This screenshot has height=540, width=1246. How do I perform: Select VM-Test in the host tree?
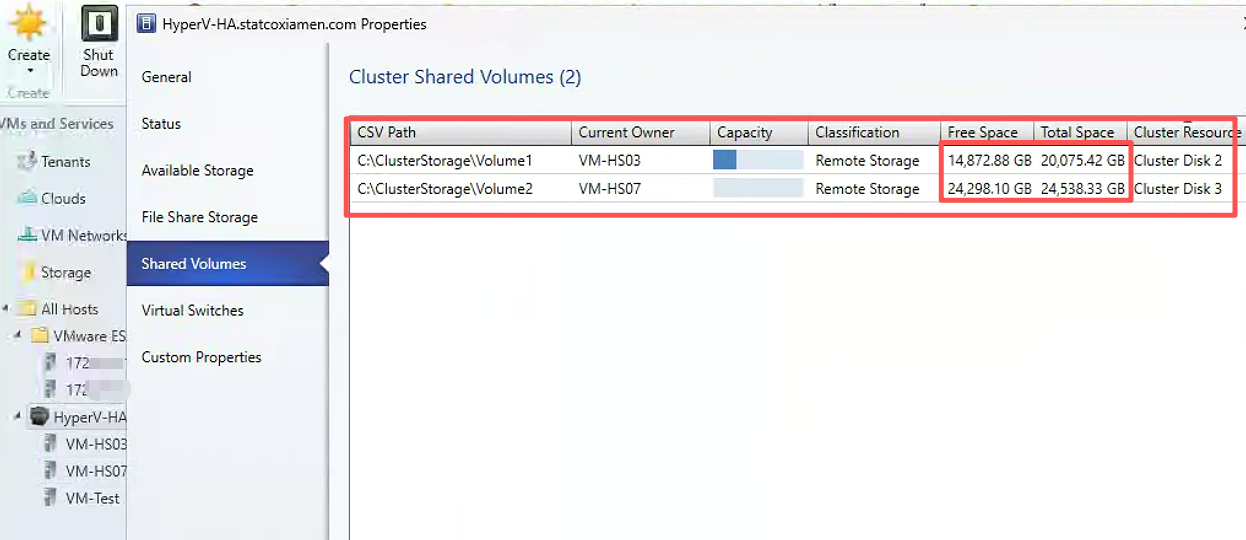93,498
